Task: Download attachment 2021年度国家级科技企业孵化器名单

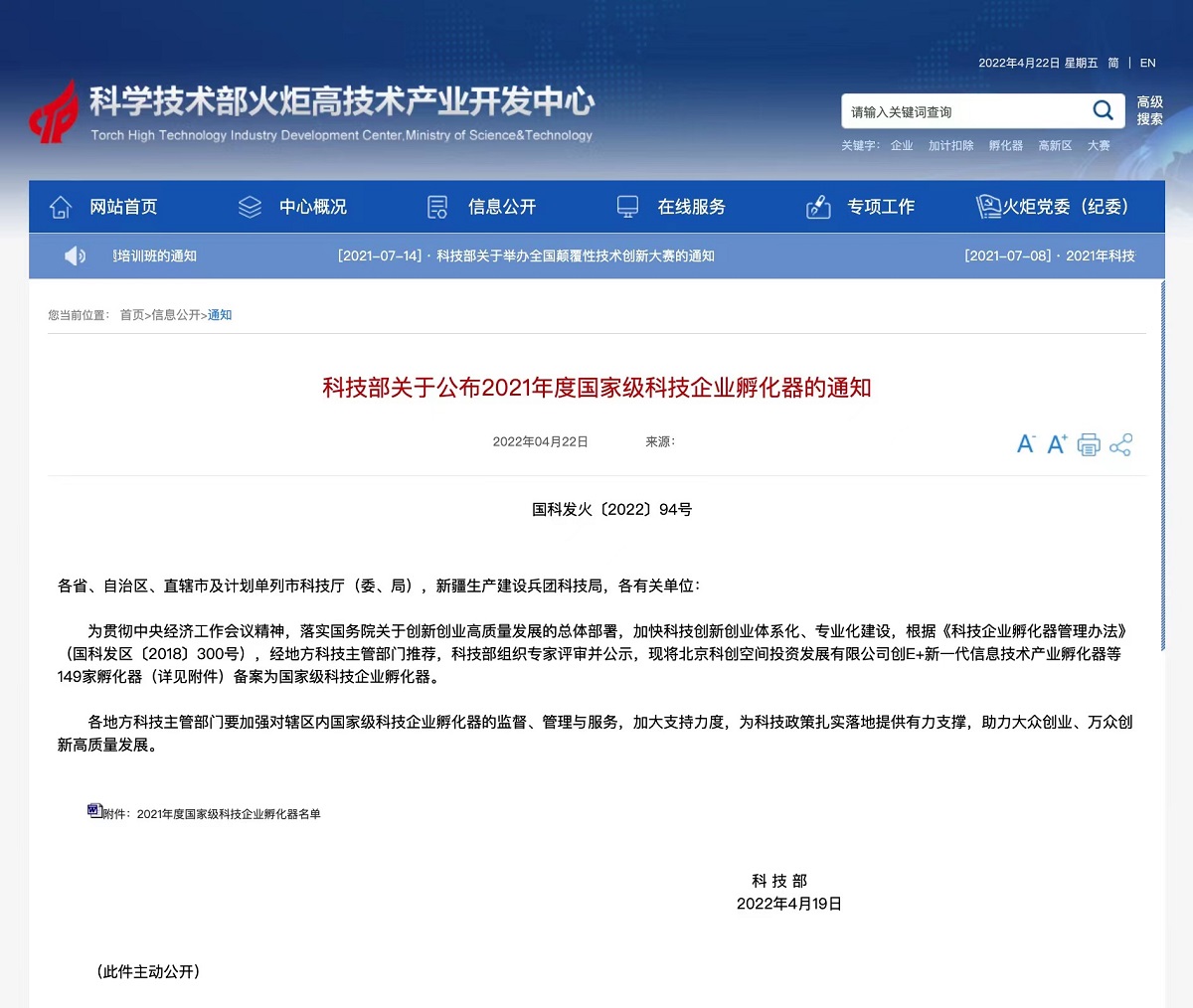Action: (x=229, y=814)
